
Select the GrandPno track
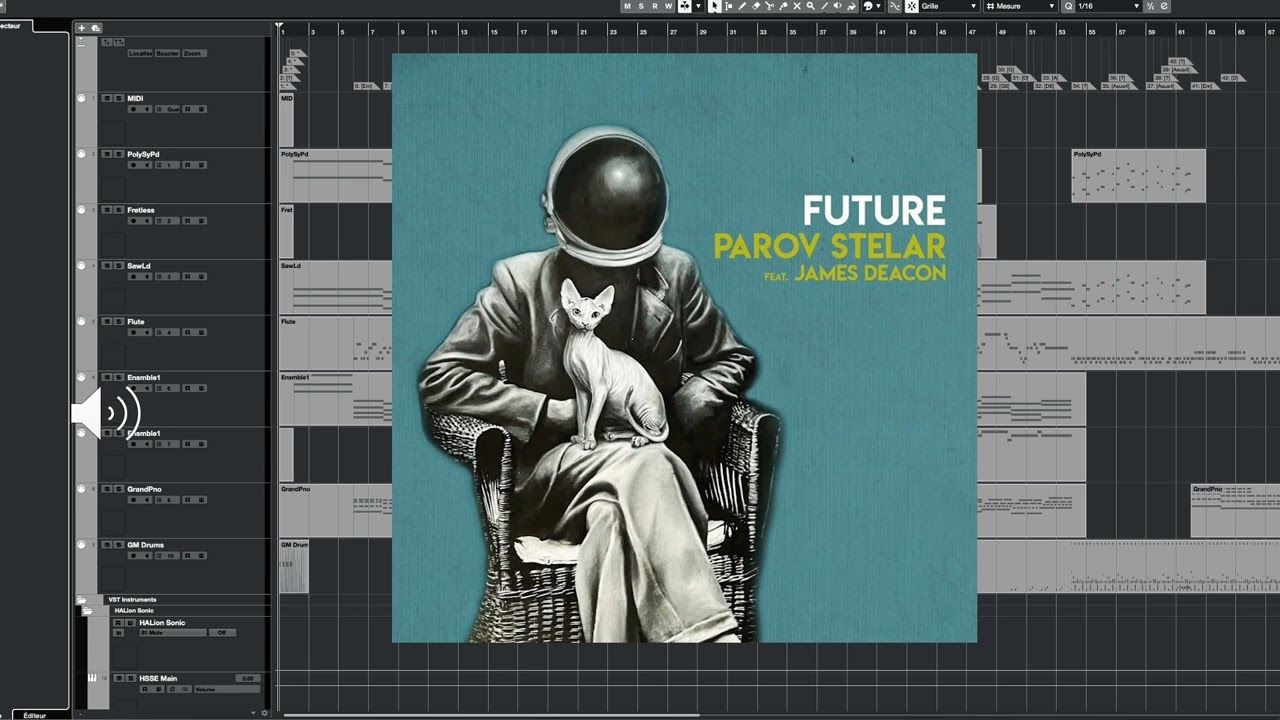[x=144, y=489]
